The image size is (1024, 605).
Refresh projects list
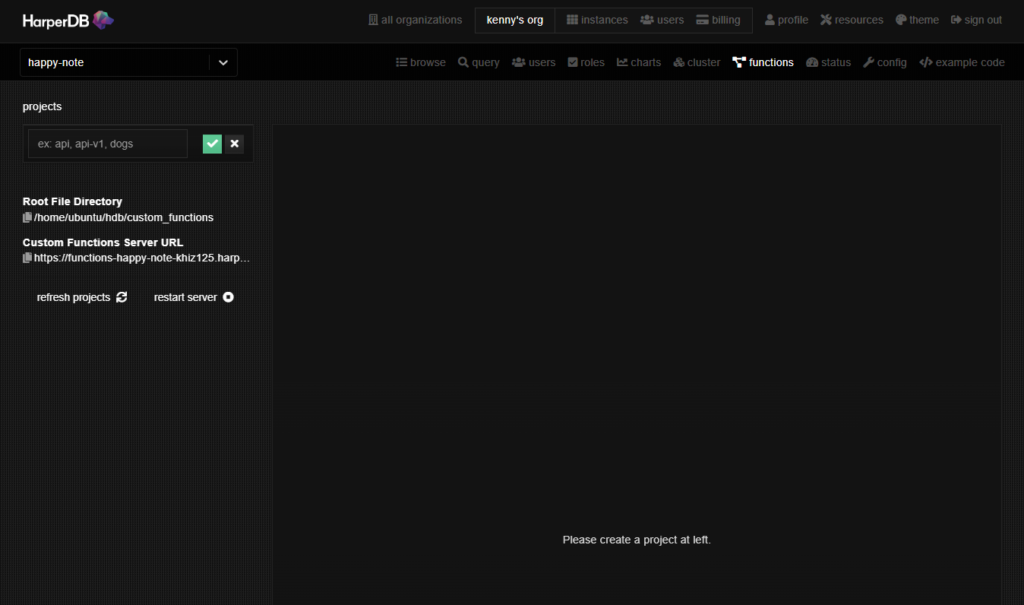pyautogui.click(x=82, y=297)
